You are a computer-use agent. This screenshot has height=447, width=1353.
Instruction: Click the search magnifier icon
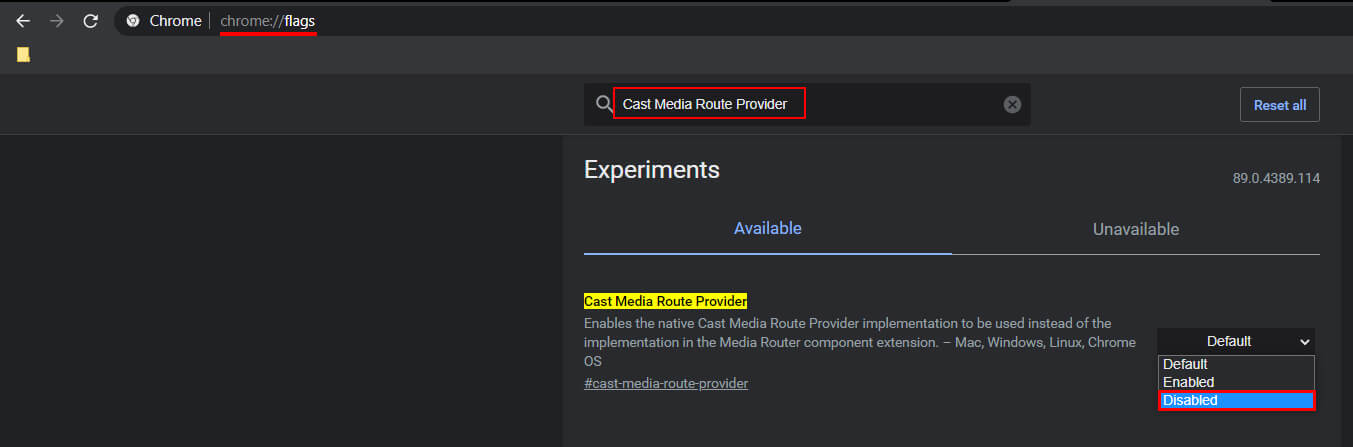tap(603, 104)
